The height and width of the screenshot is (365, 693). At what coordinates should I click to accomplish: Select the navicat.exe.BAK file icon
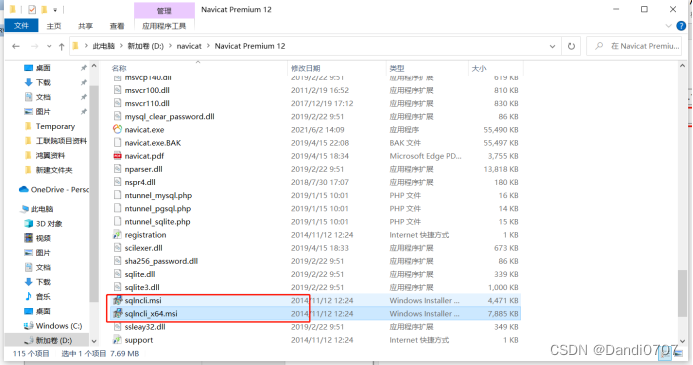pos(117,142)
